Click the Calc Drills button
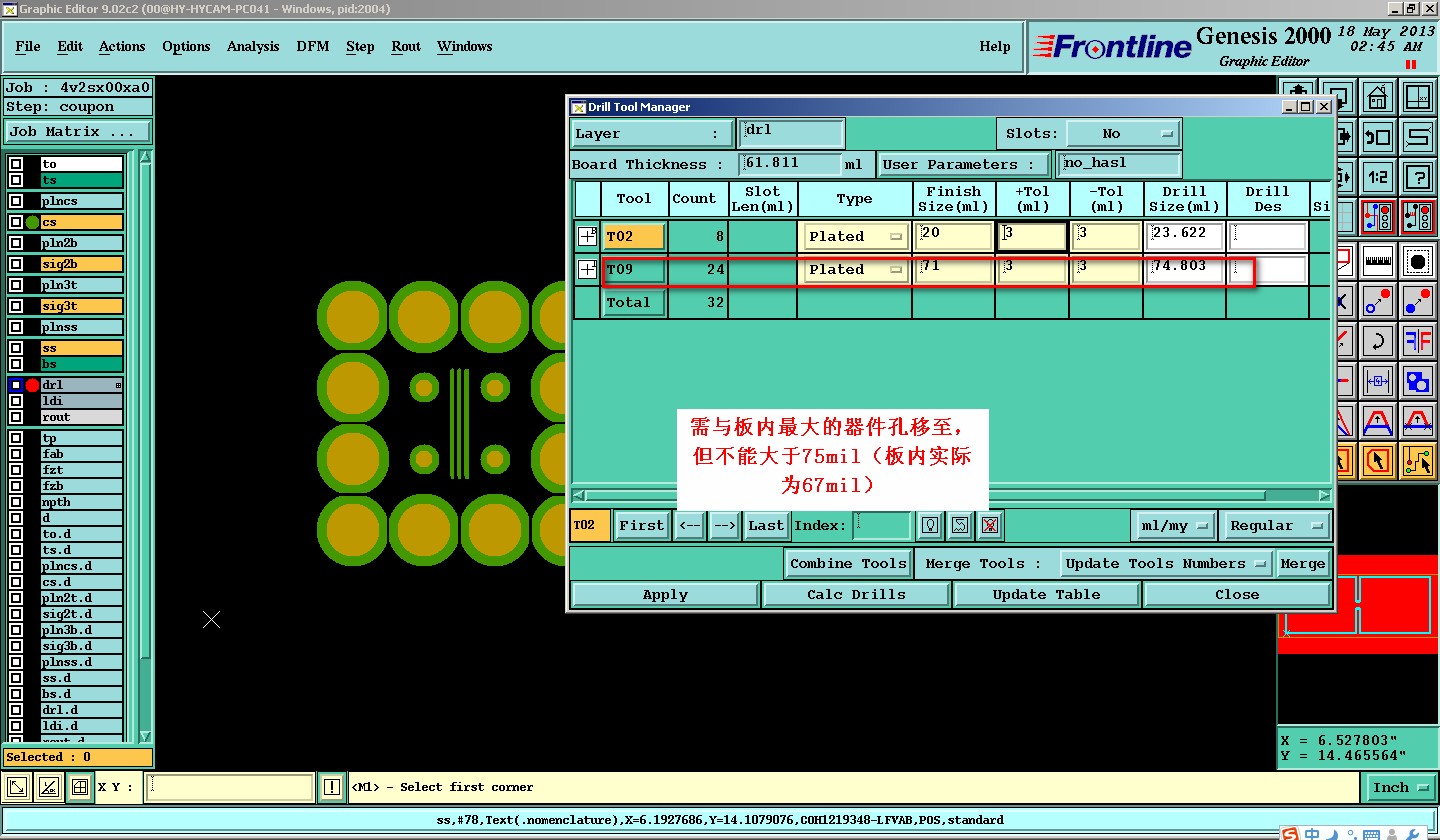The width and height of the screenshot is (1440, 840). [856, 594]
